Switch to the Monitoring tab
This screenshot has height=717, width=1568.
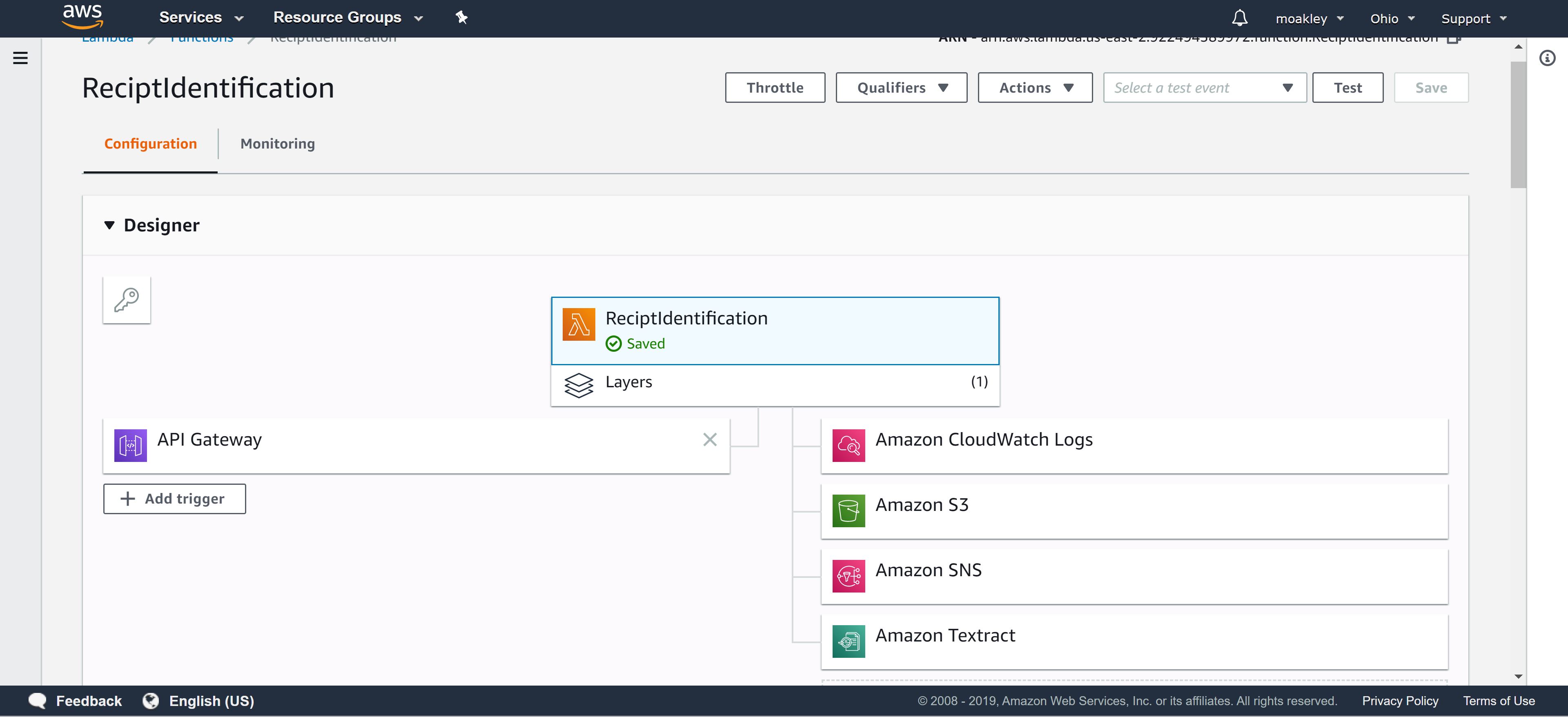click(x=278, y=144)
